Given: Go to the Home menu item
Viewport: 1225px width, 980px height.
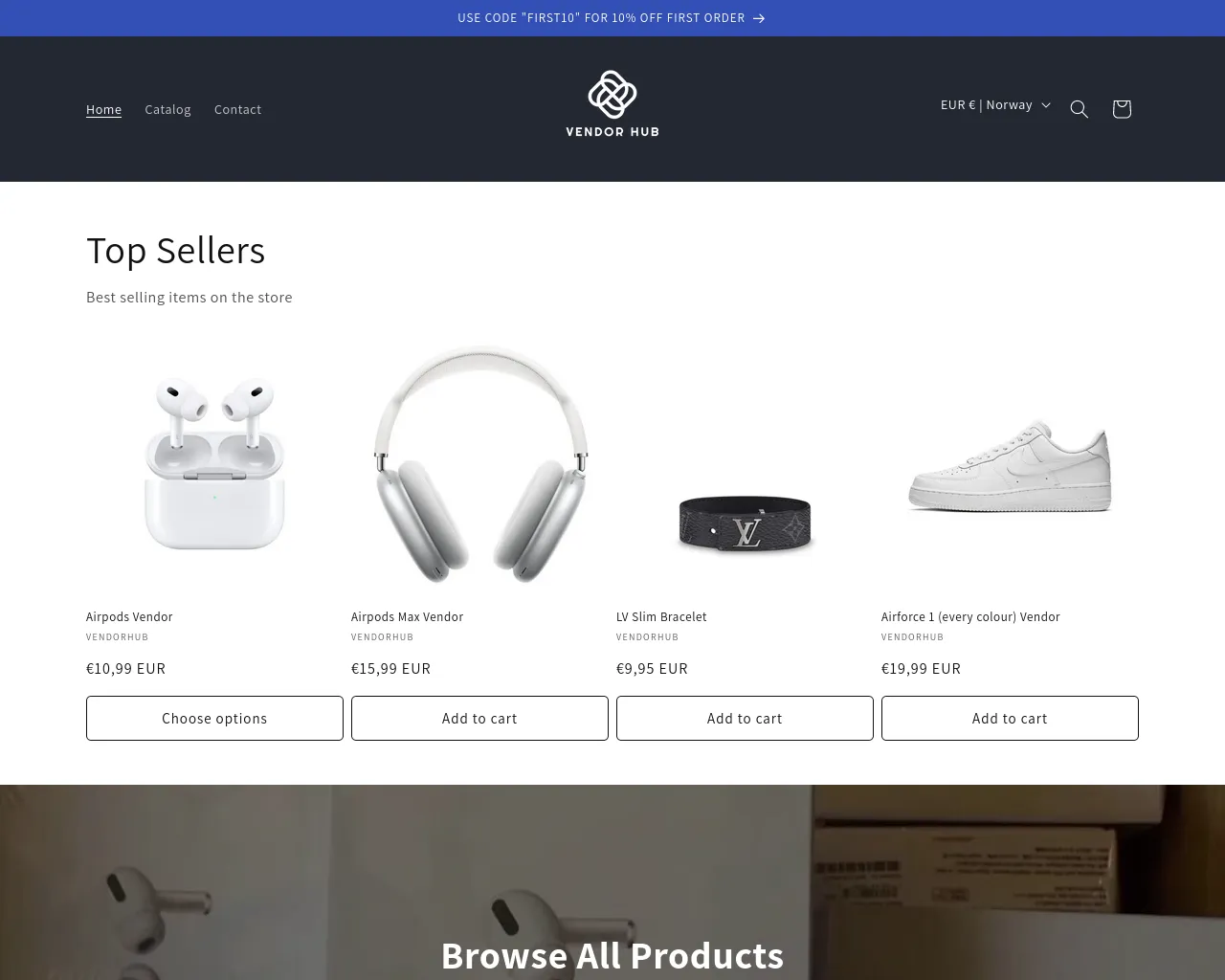Looking at the screenshot, I should (103, 109).
